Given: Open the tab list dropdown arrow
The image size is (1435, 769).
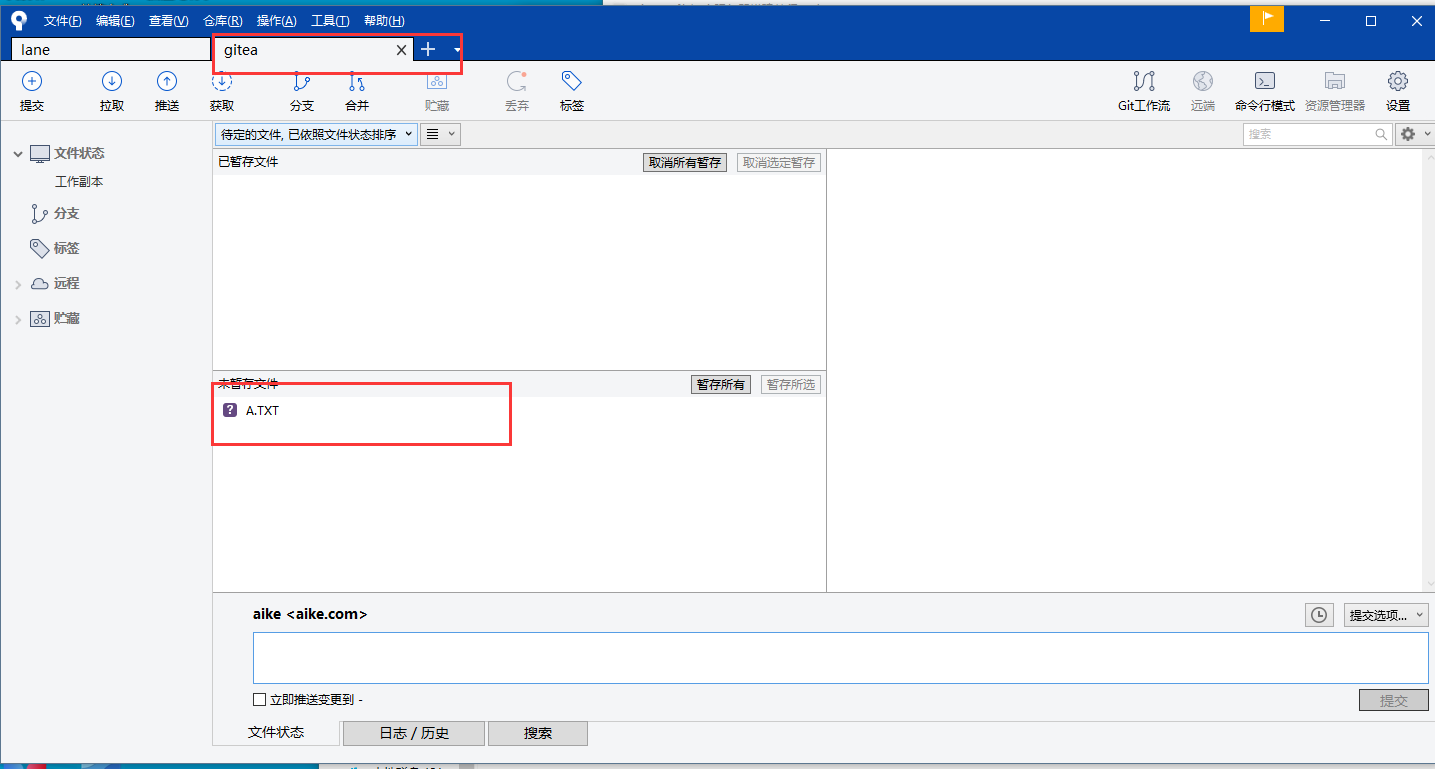Looking at the screenshot, I should point(457,50).
